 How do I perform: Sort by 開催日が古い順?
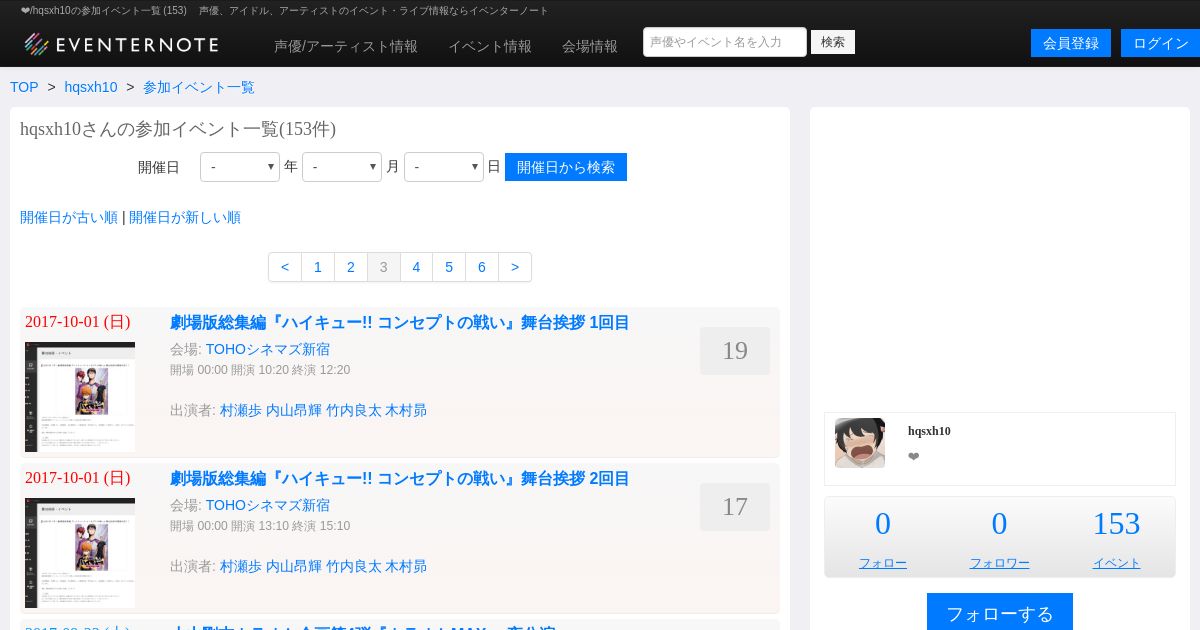[x=69, y=217]
